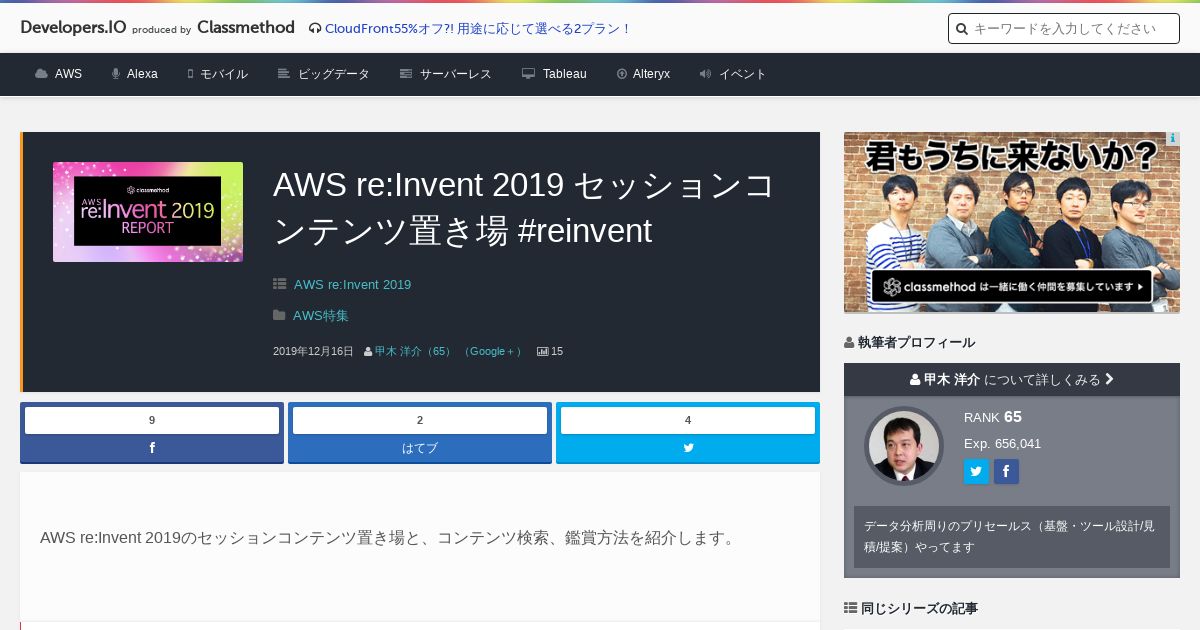
Task: Open the Developers.IO Classmethod logo
Action: (157, 28)
